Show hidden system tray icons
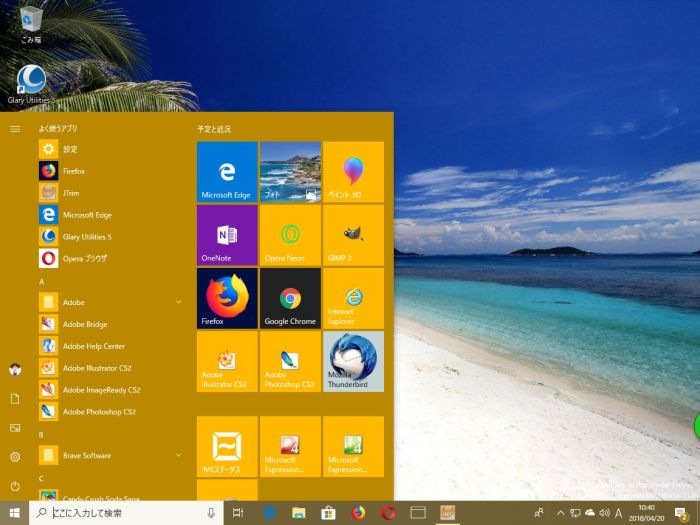700x525 pixels. pyautogui.click(x=560, y=513)
